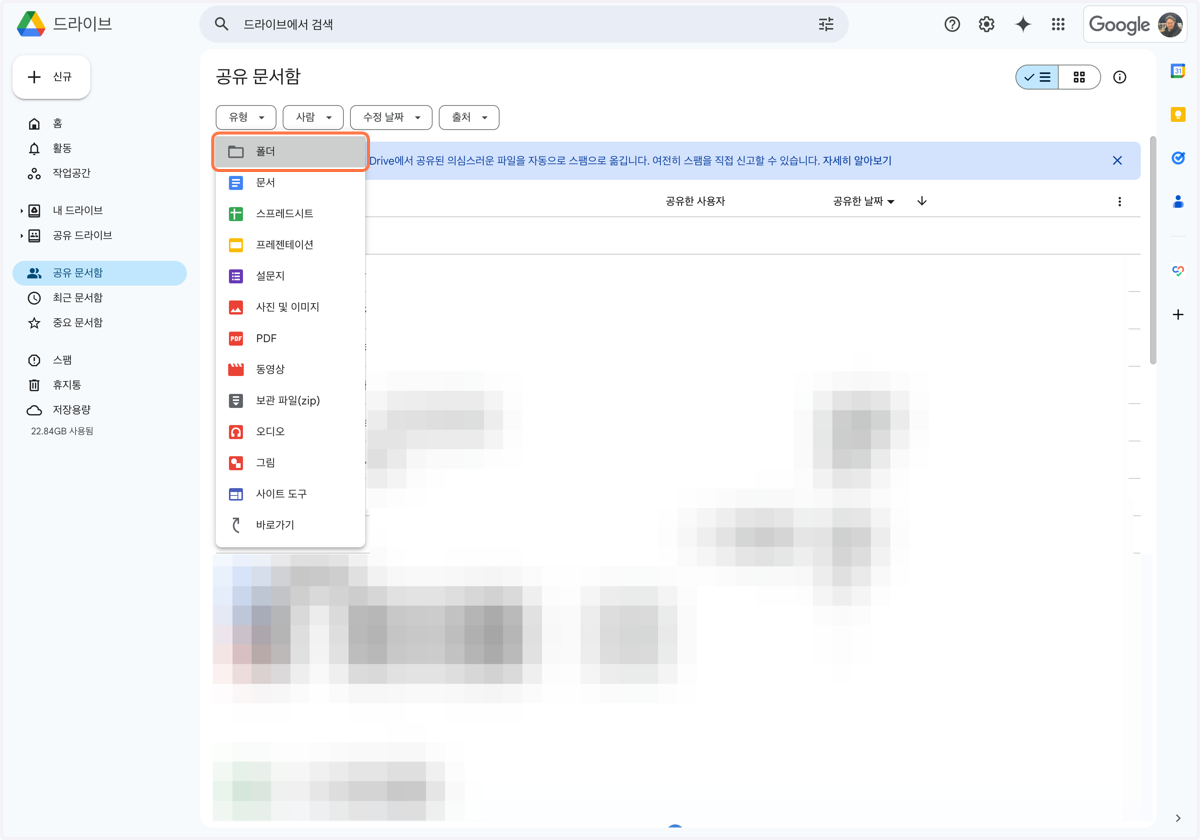
Task: Click 공유한 사용자 column header
Action: (695, 201)
